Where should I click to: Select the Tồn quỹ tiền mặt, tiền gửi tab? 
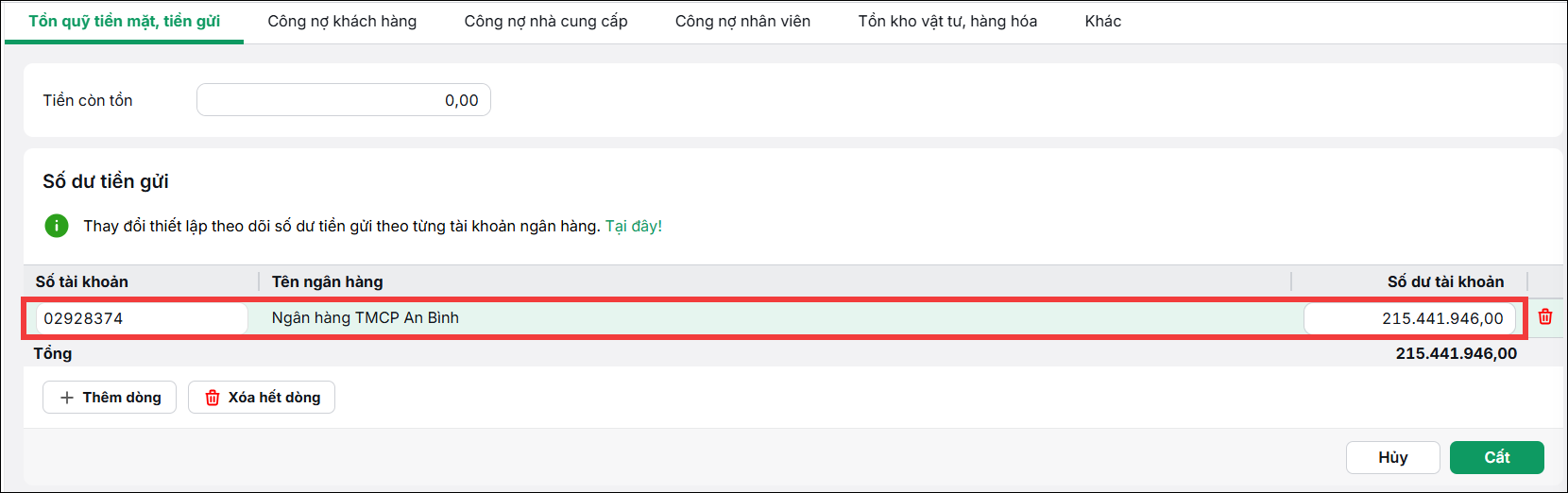click(125, 21)
